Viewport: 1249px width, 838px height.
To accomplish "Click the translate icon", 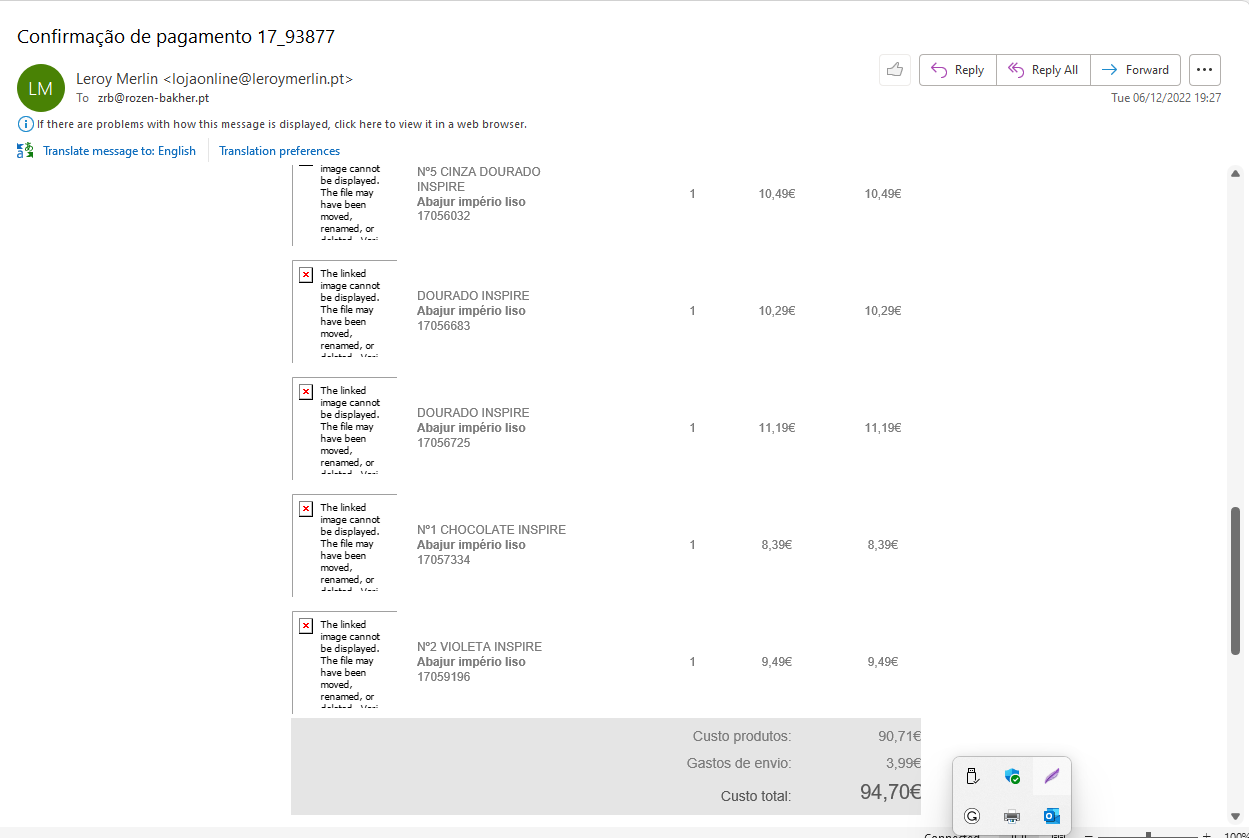I will tap(25, 151).
